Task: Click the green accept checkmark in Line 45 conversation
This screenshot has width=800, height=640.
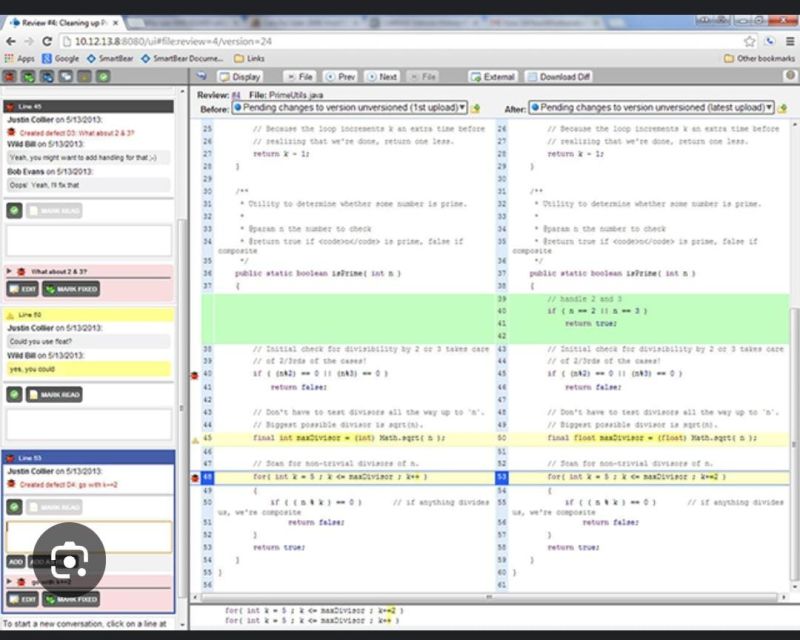Action: pos(15,210)
